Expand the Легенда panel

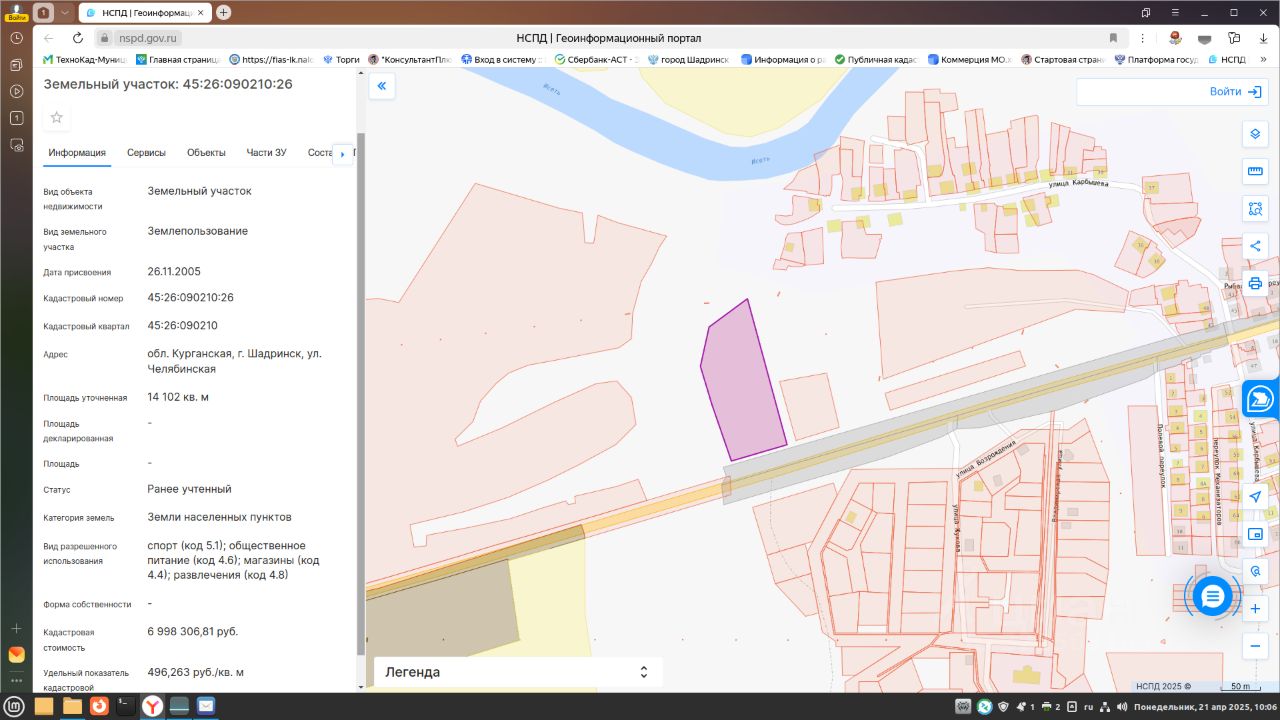644,672
